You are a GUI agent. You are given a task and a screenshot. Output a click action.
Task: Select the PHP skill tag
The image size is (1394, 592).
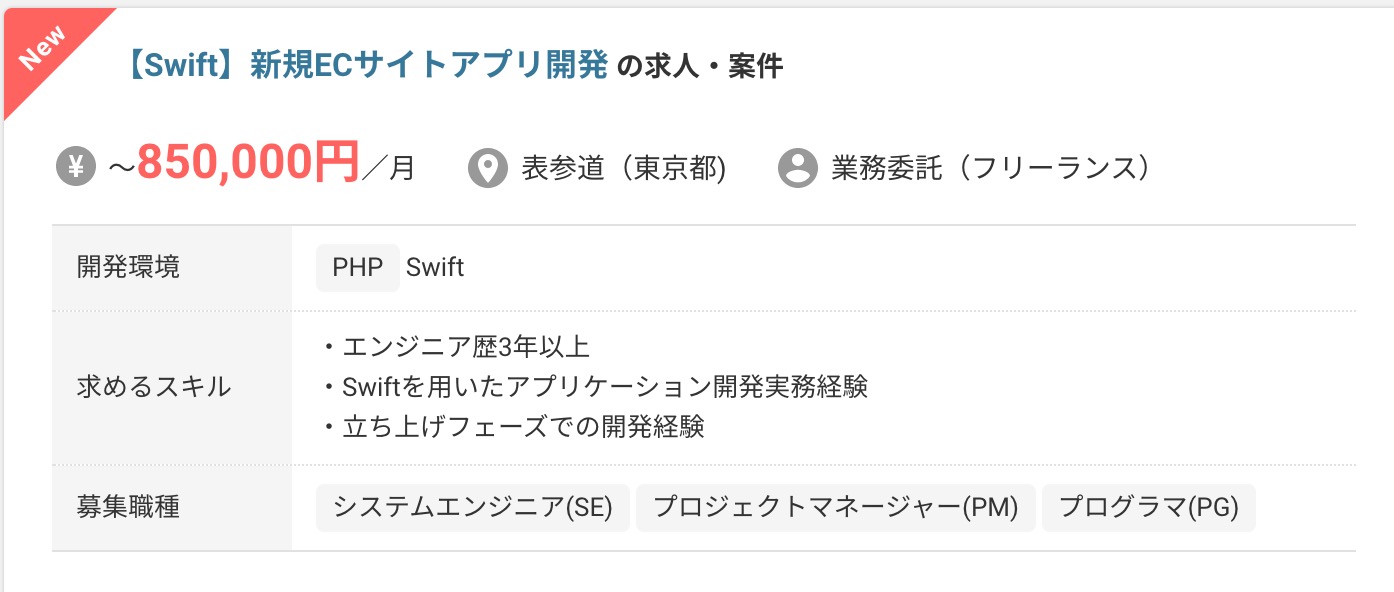coord(358,268)
